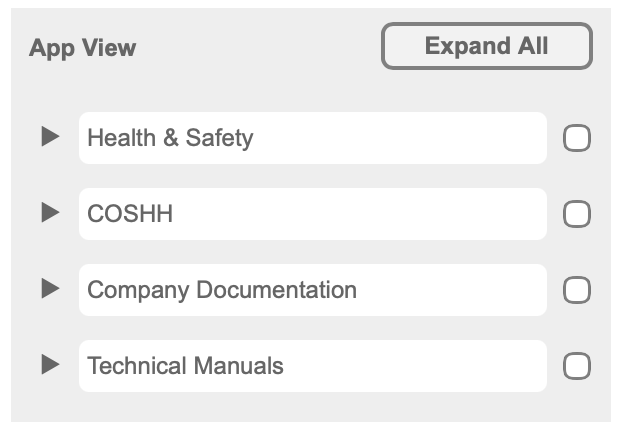Select the Technical Manuals row
Viewport: 622px width, 432px height.
(312, 366)
